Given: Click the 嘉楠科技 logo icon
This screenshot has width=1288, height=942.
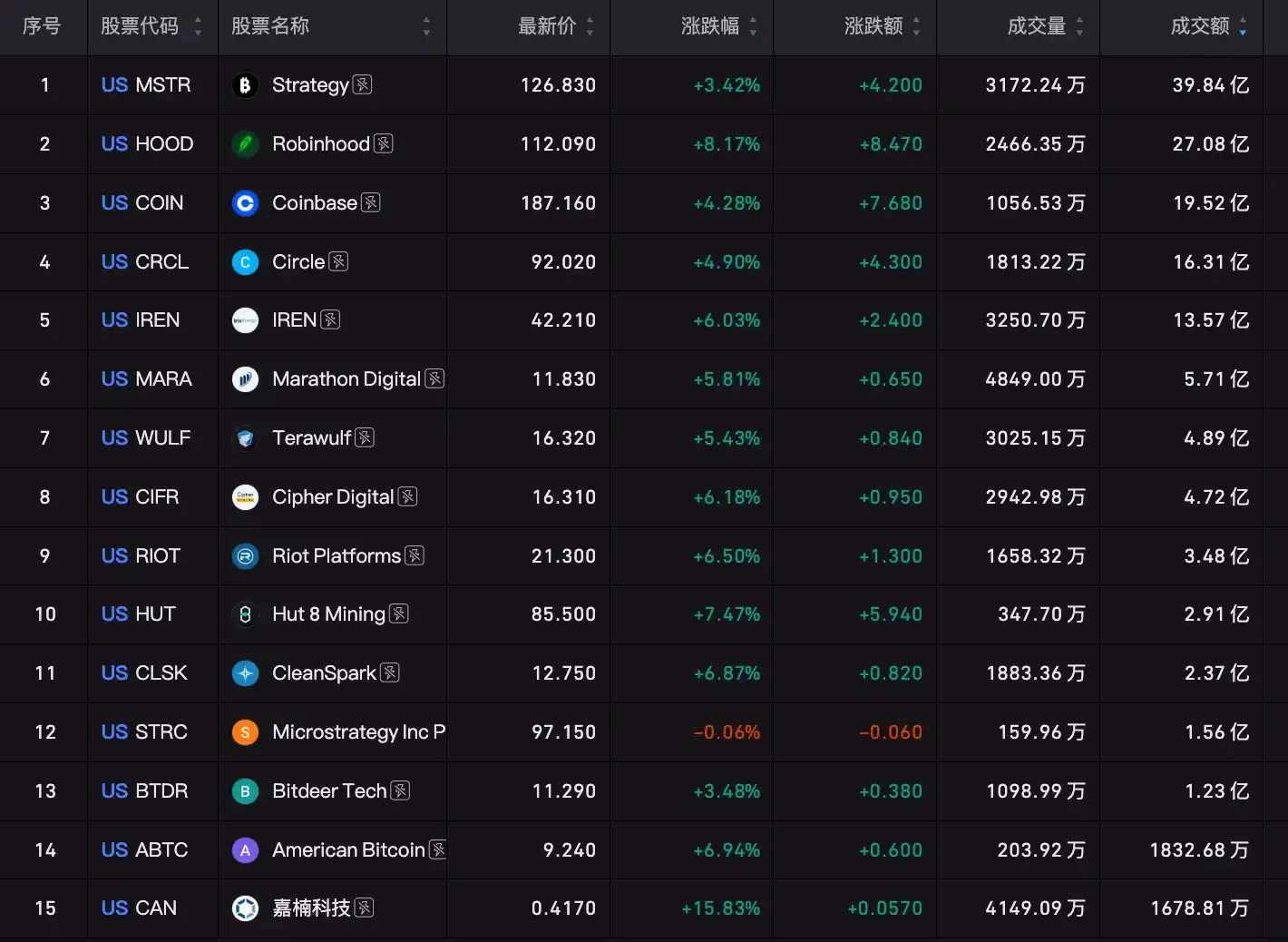Looking at the screenshot, I should [x=245, y=908].
